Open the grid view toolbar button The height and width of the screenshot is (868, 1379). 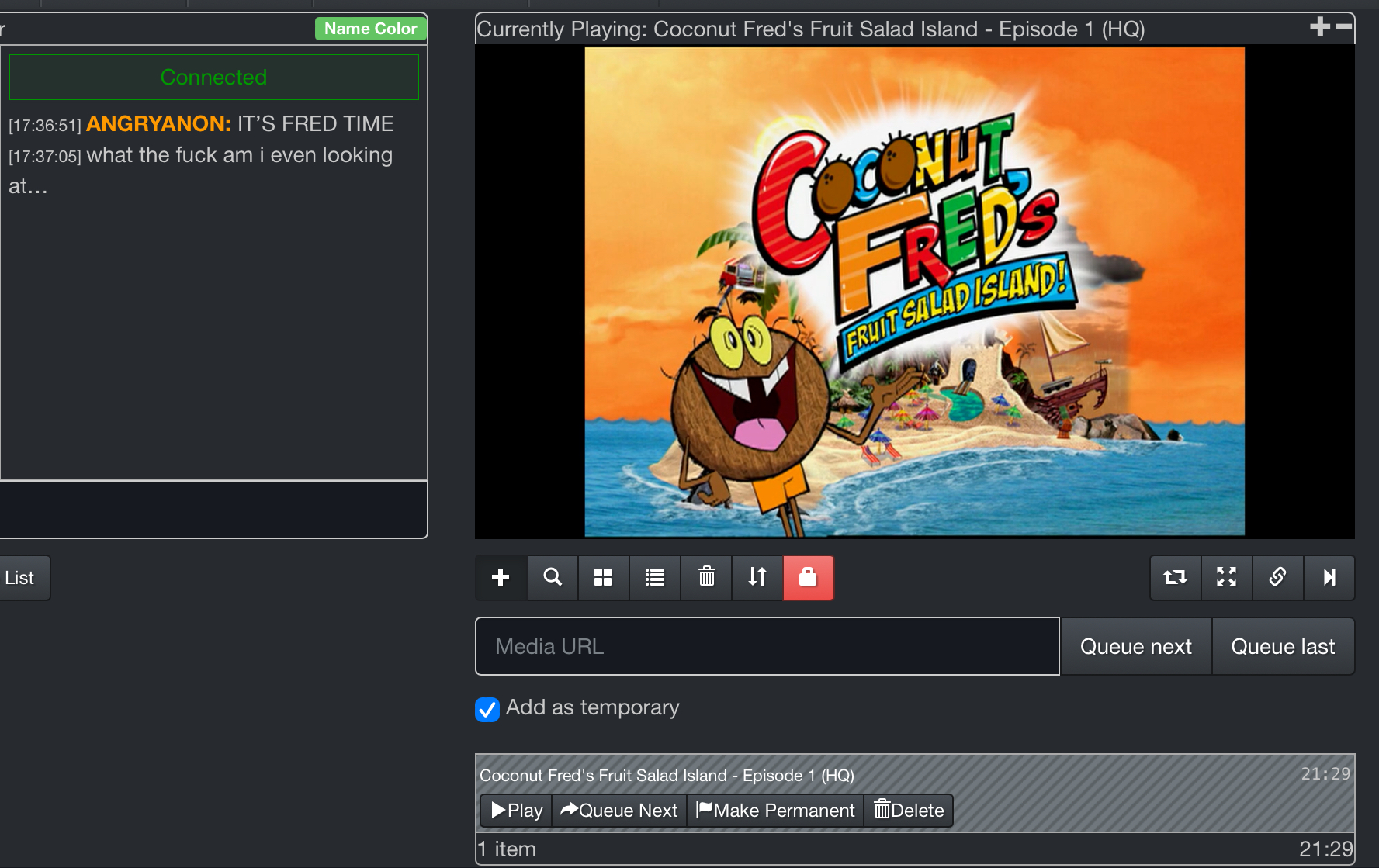603,577
